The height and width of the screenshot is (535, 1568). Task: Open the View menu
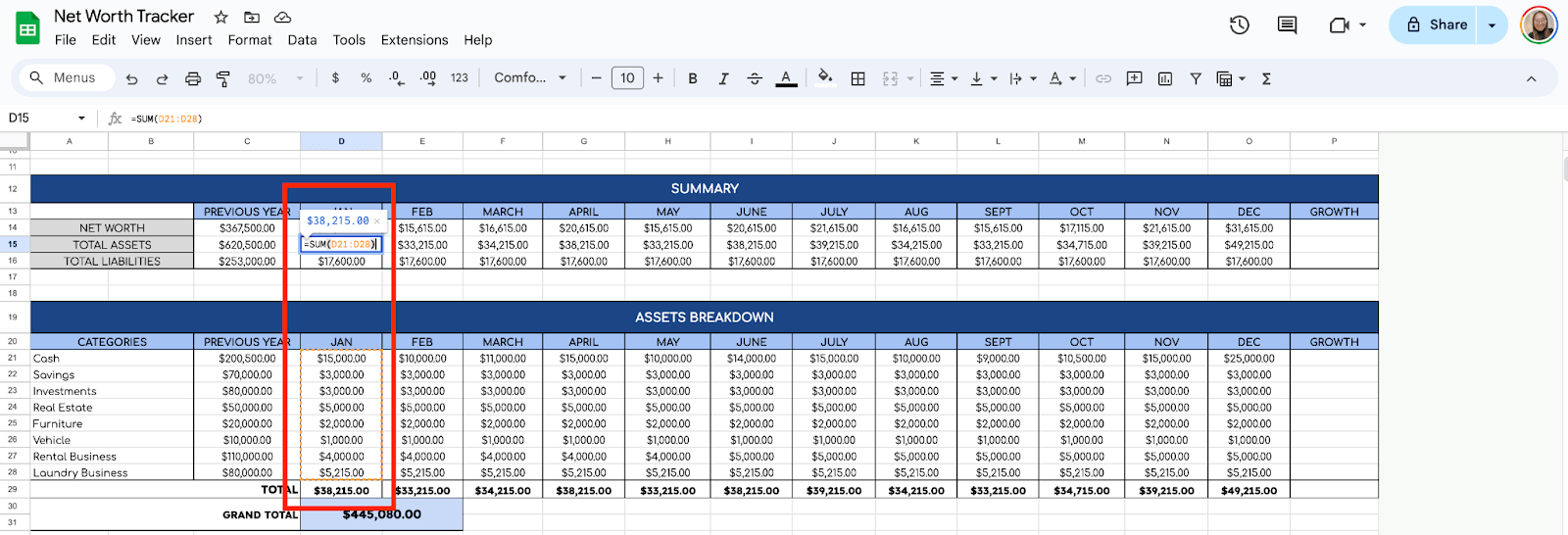click(146, 40)
